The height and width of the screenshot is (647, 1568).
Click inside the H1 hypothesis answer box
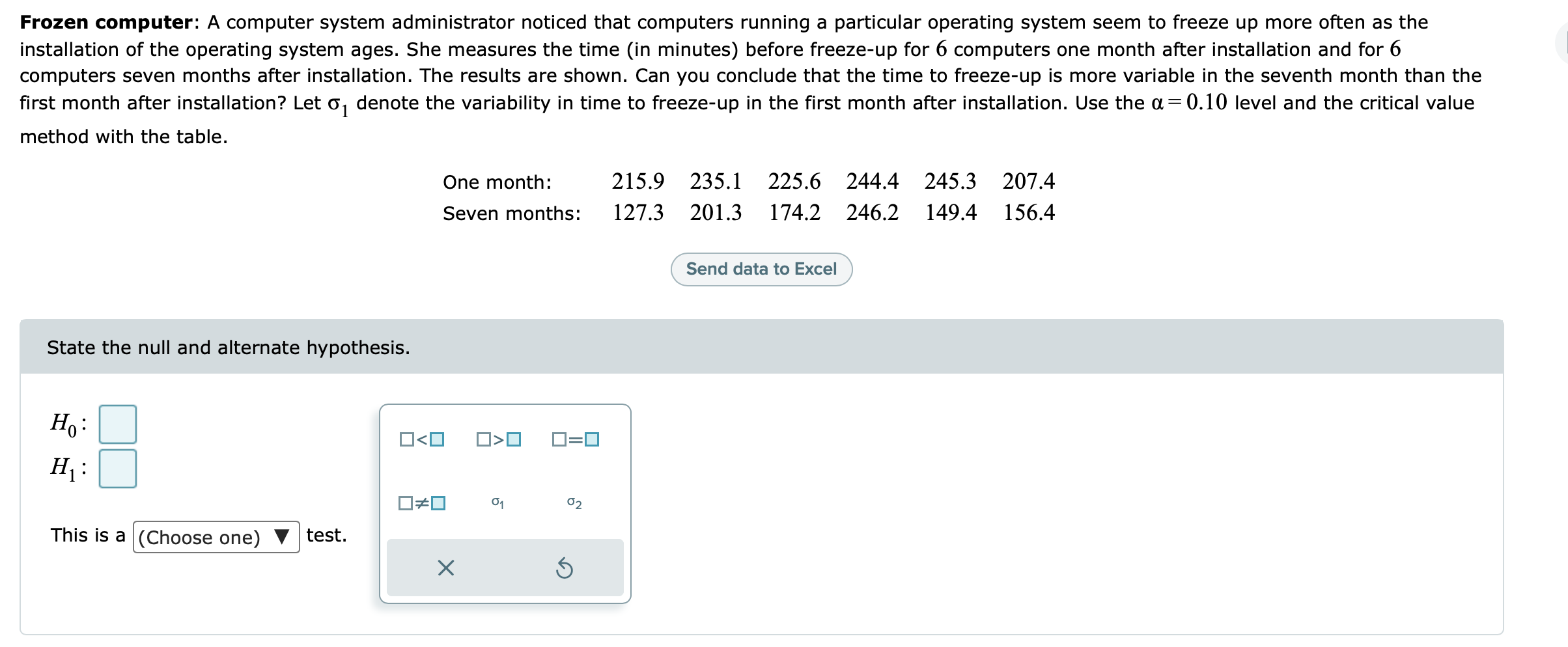point(117,467)
